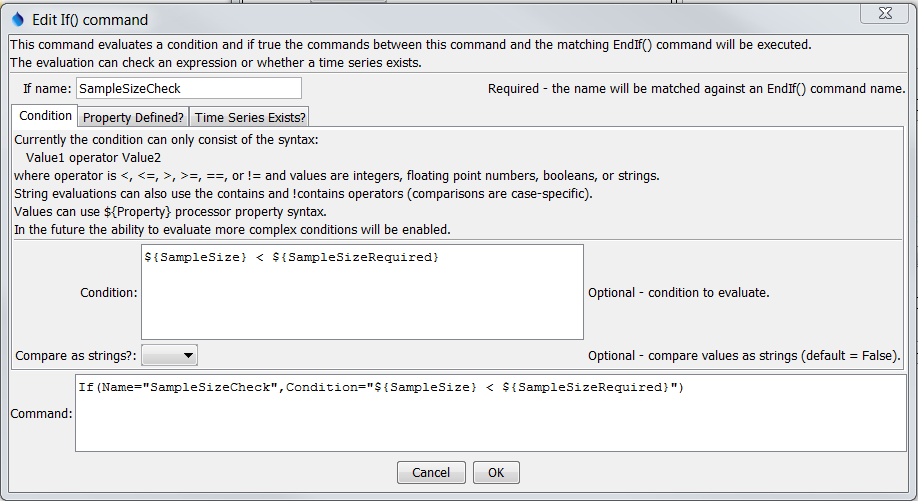The image size is (918, 501).
Task: Open the Time Series Exists? tab
Action: point(250,118)
